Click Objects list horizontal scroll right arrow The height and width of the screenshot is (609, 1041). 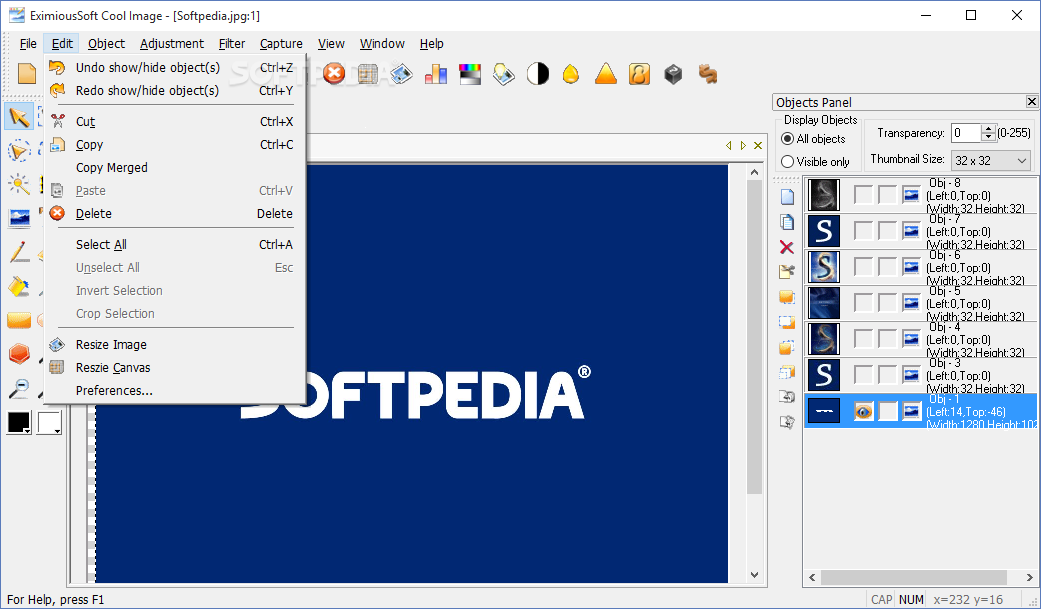coord(1030,577)
